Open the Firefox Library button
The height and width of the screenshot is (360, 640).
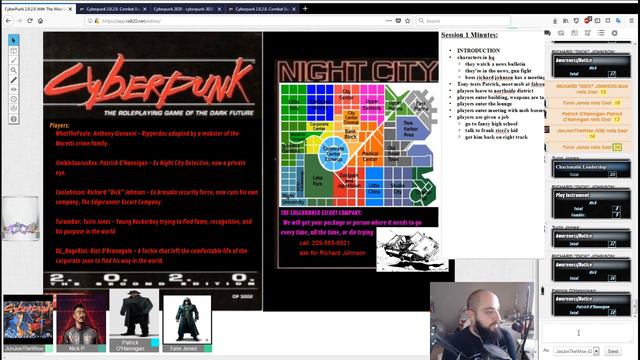566,21
